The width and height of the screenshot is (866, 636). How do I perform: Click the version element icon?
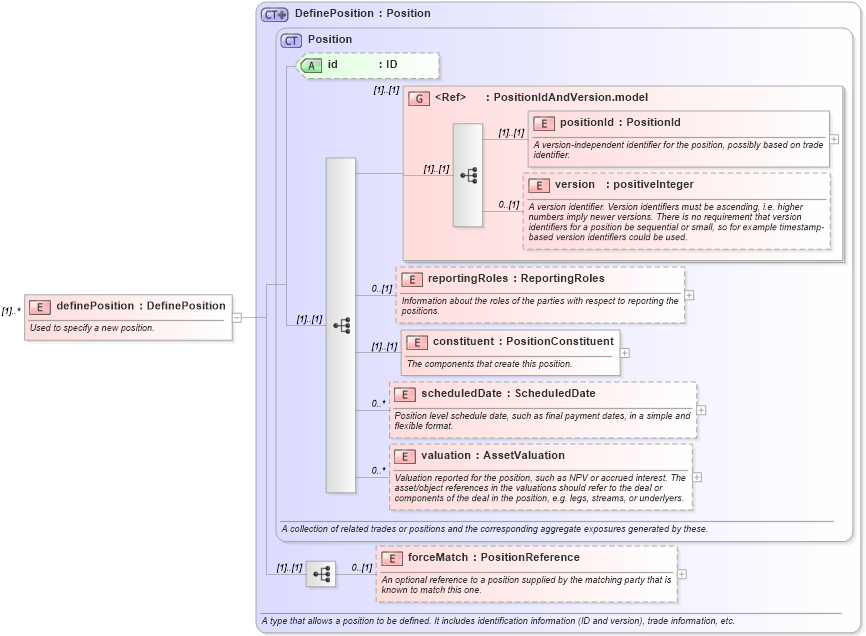tap(537, 185)
